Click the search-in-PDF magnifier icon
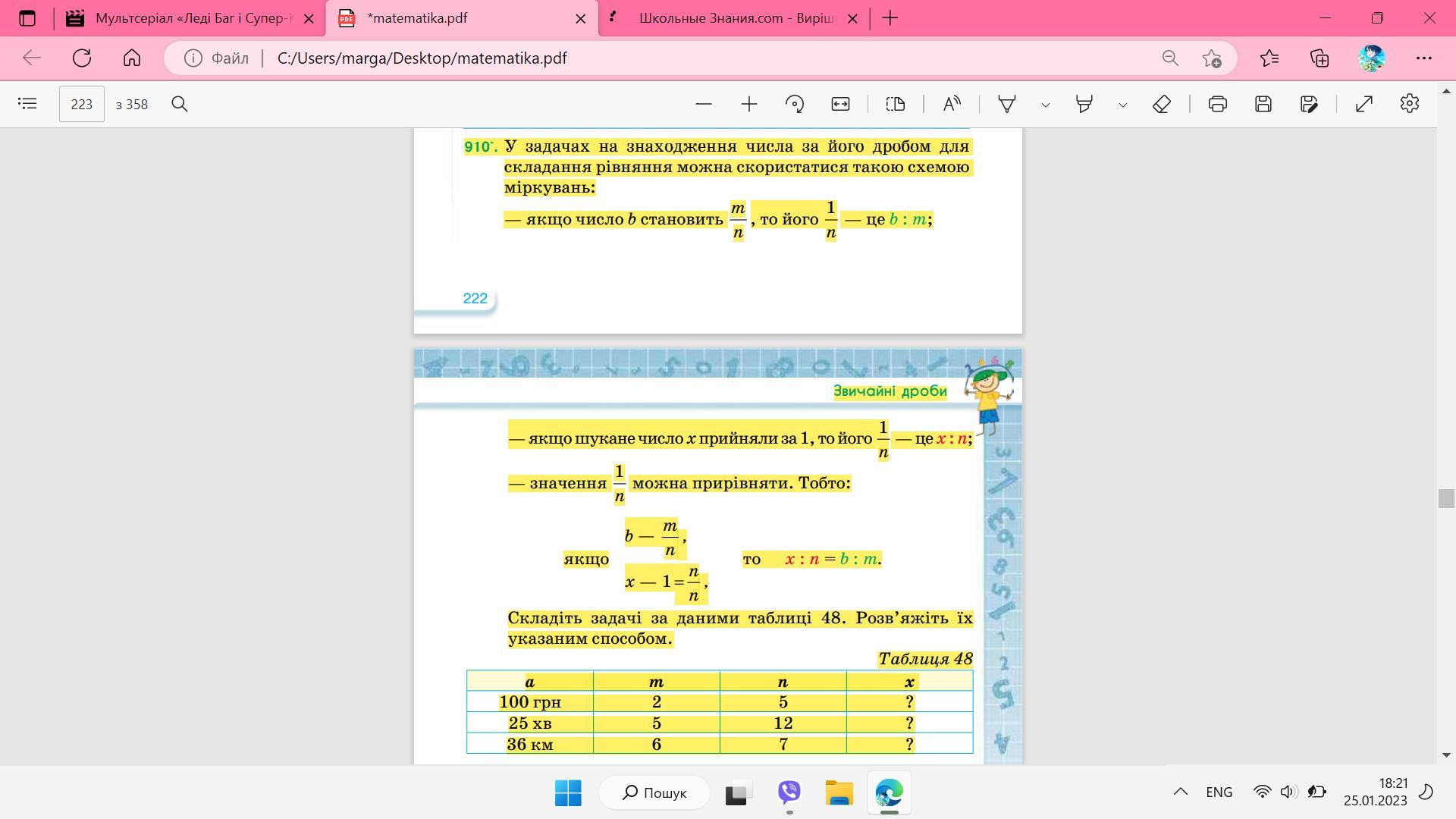 point(180,104)
